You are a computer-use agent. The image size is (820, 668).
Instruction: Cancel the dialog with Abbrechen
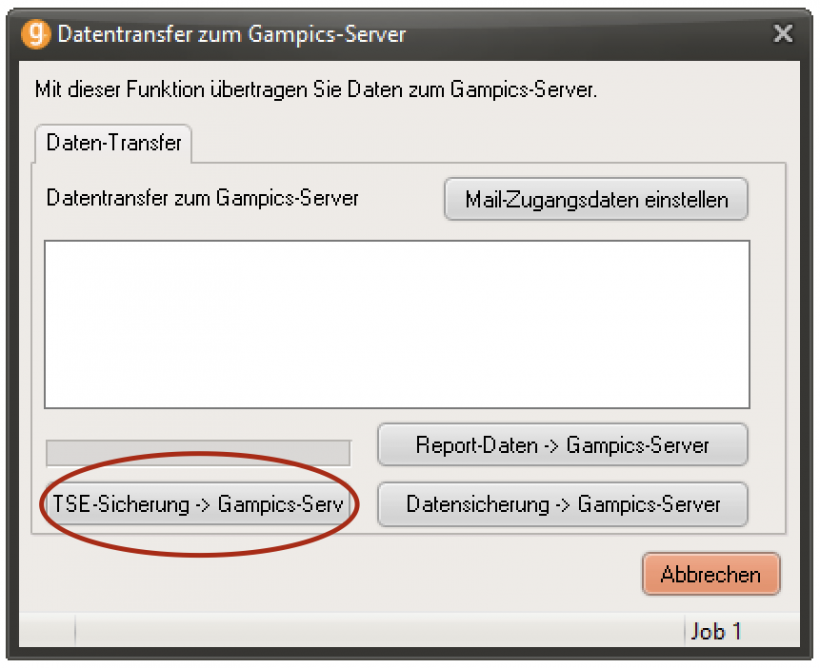[711, 574]
